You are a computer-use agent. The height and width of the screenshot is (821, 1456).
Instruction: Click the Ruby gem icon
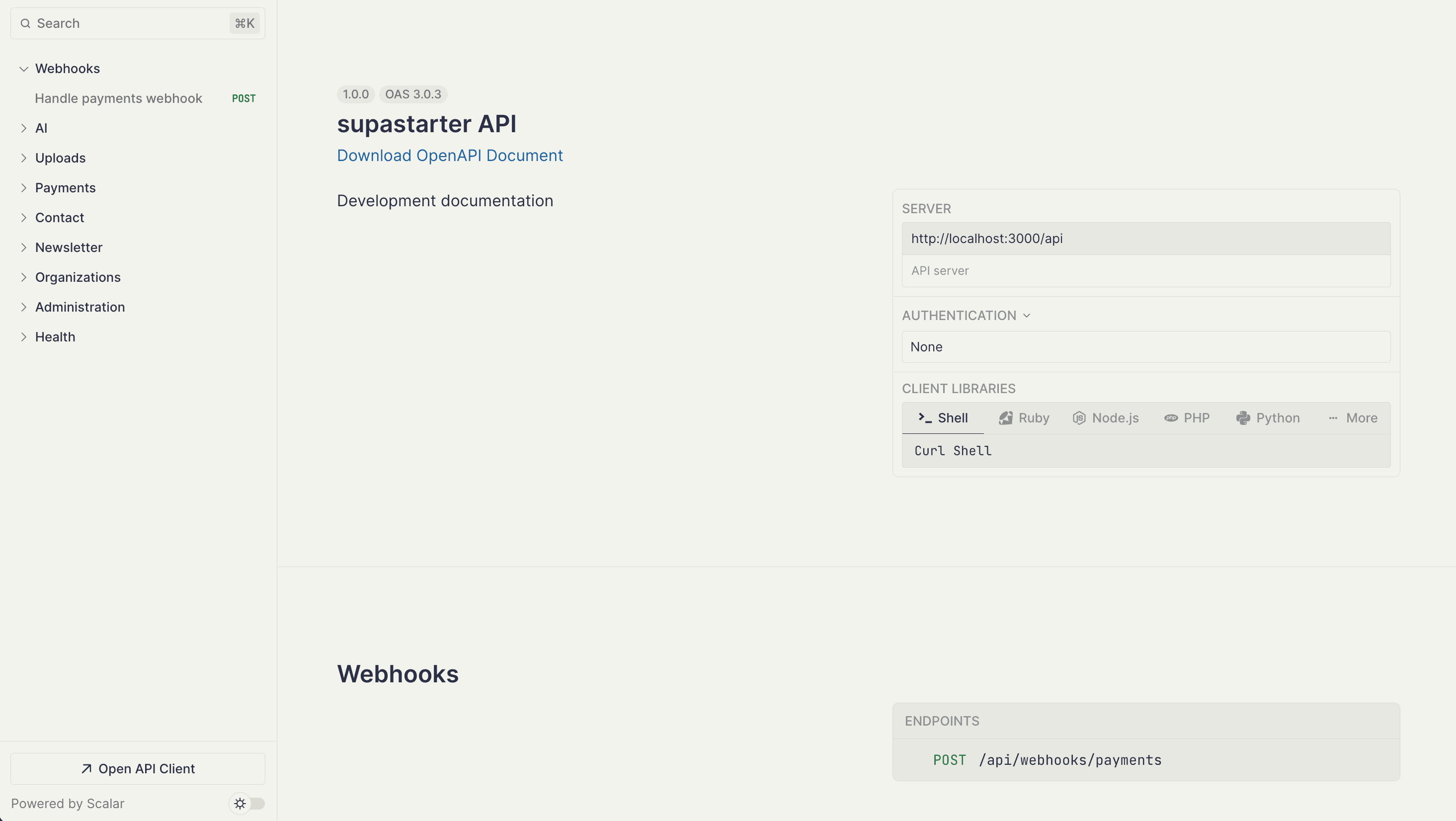1005,418
